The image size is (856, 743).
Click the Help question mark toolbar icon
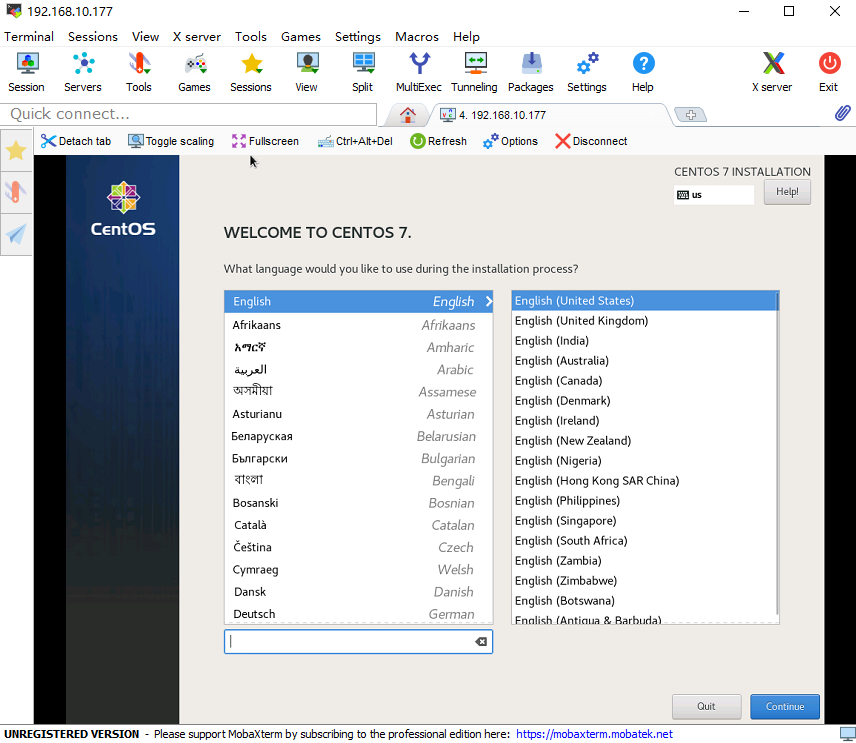(x=643, y=72)
